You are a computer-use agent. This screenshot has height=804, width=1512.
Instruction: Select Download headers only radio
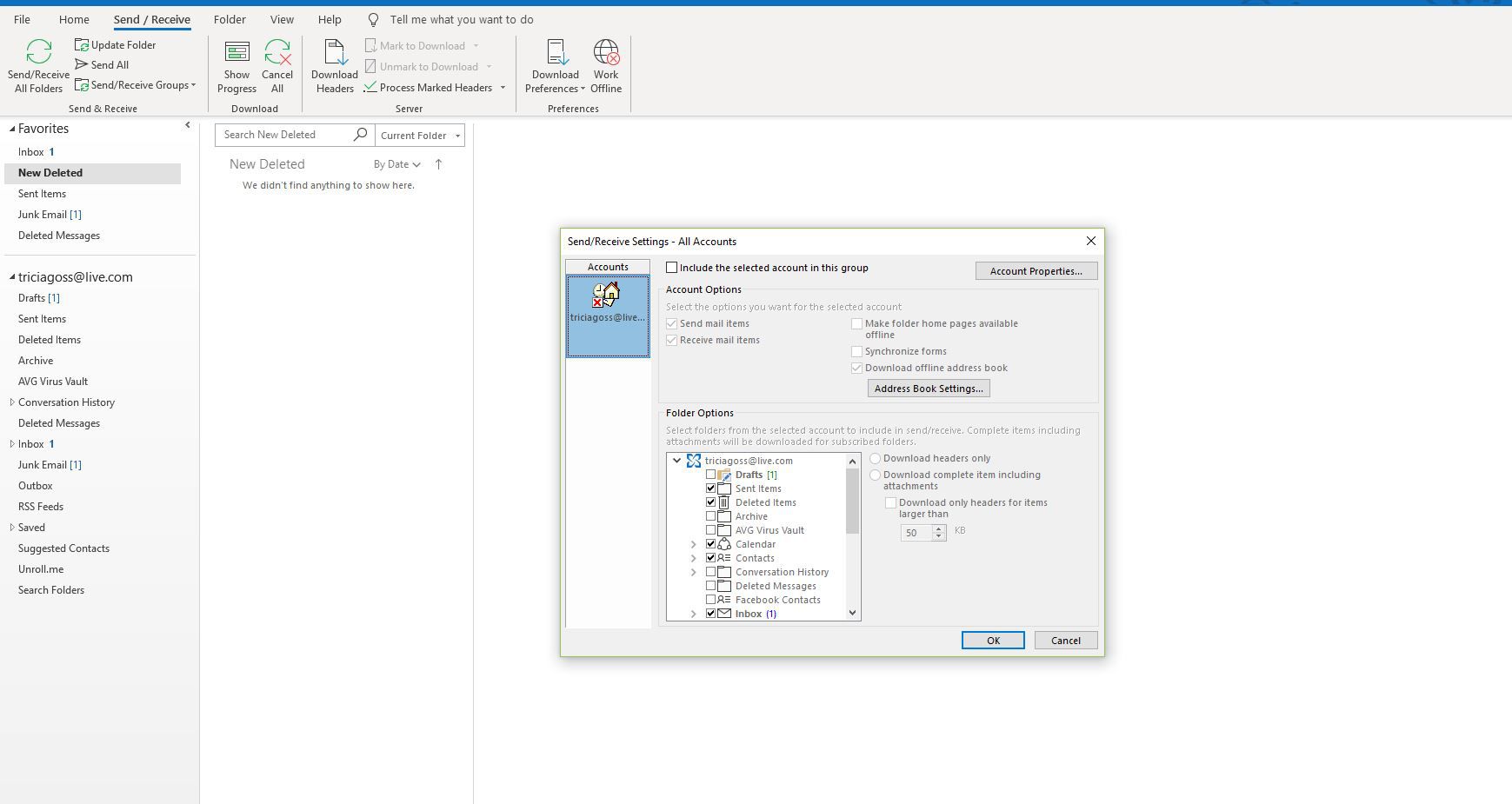click(876, 458)
